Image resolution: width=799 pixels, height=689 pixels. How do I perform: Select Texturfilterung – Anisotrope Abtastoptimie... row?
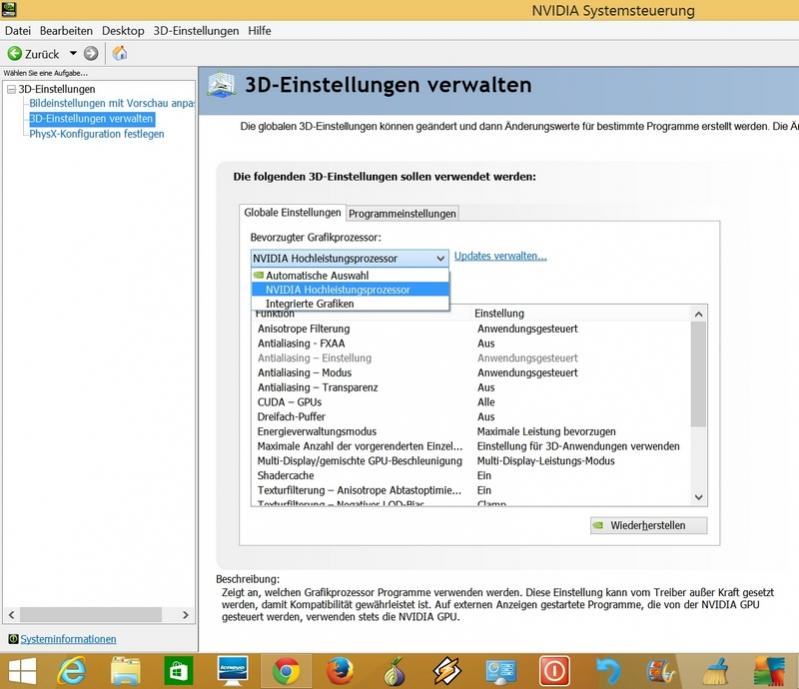(471, 490)
